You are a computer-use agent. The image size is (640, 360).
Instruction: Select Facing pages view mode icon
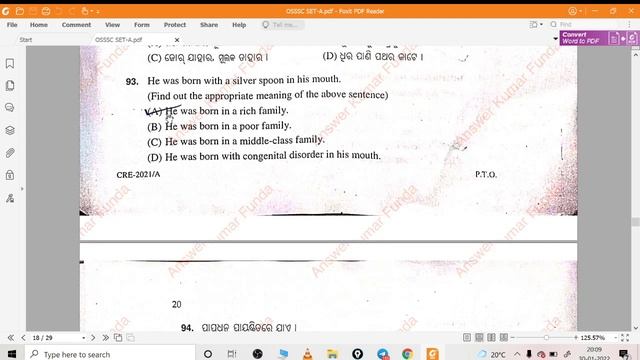point(491,337)
